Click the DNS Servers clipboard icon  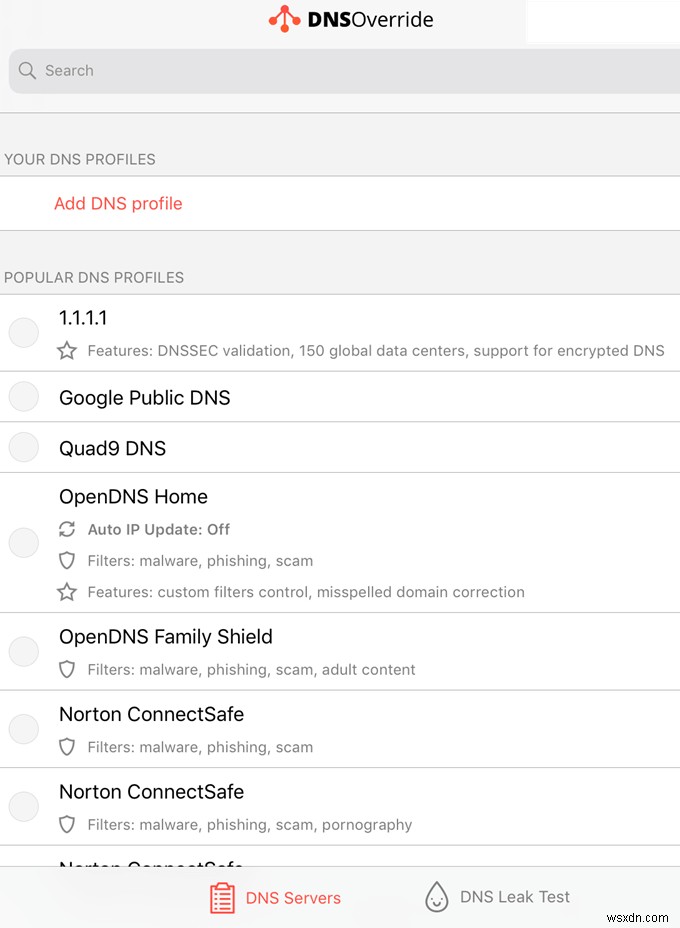pyautogui.click(x=222, y=897)
